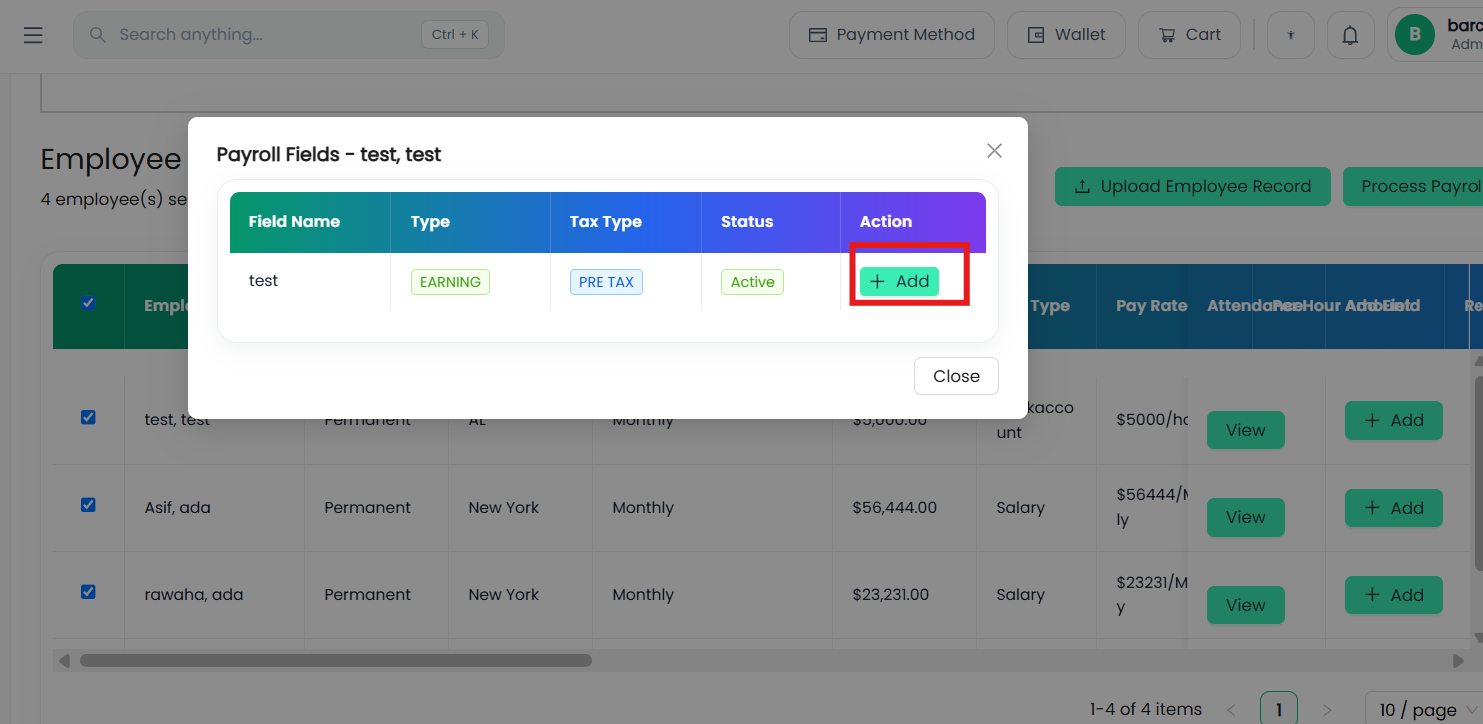Click Add in the Asif, ada row

1394,508
